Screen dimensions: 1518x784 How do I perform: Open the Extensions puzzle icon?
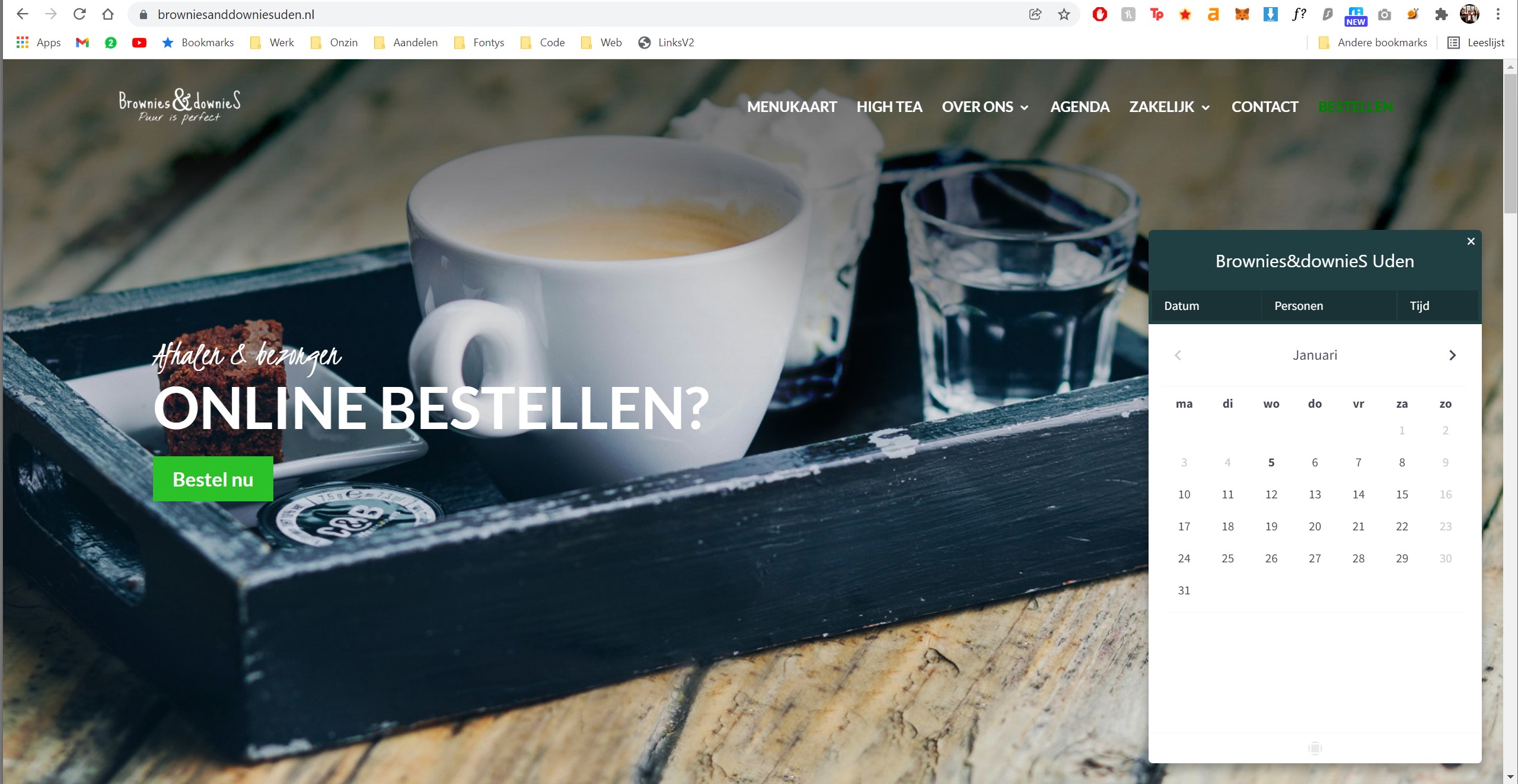coord(1441,14)
